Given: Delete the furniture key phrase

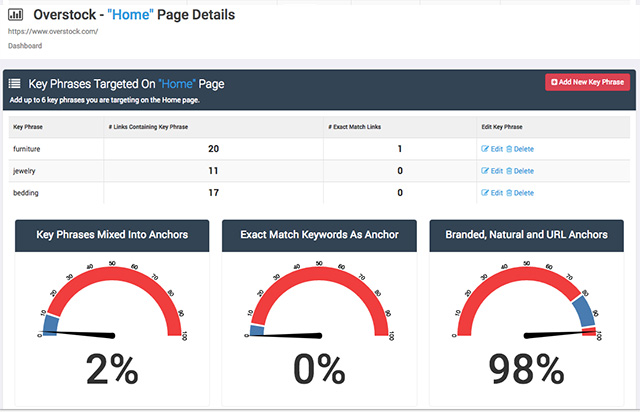Looking at the screenshot, I should tap(520, 149).
